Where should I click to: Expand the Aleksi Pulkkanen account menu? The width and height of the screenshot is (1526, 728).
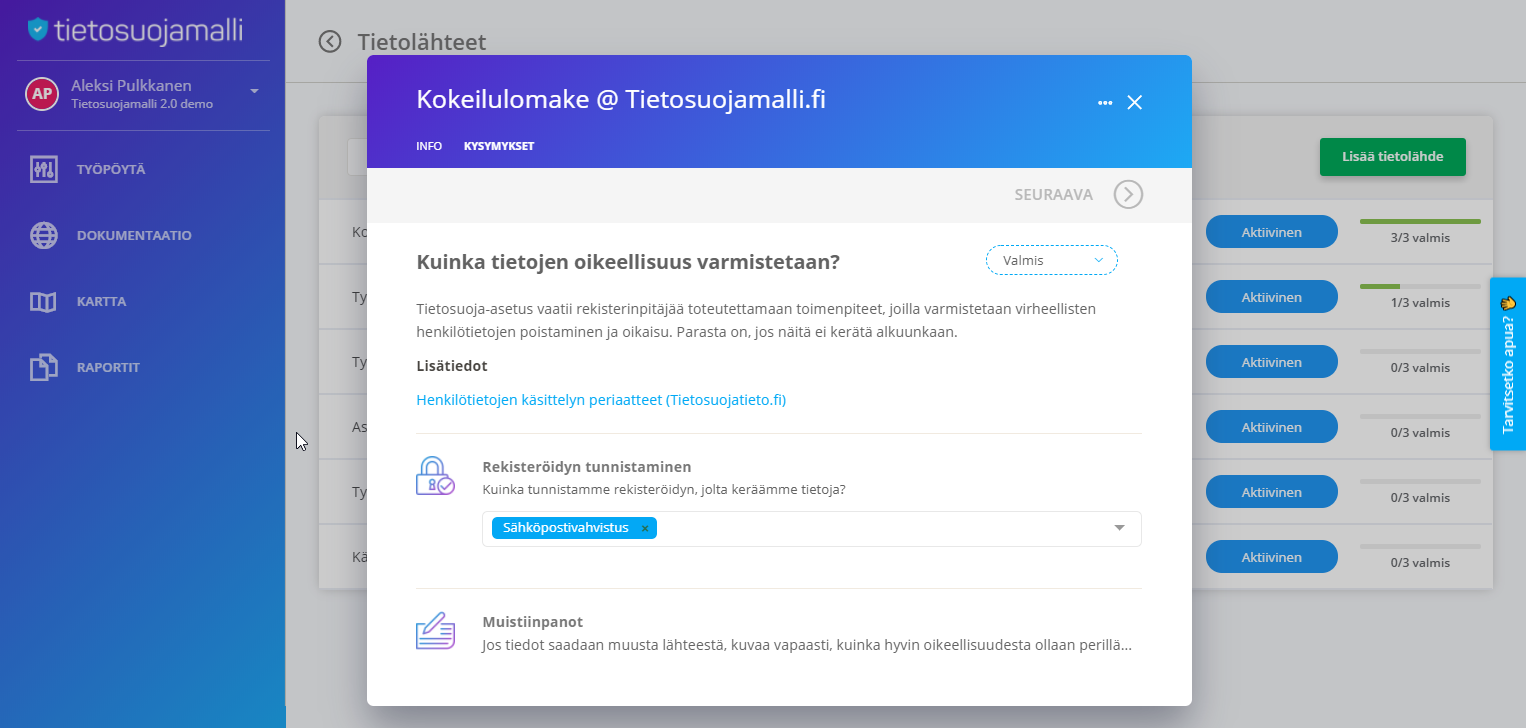(x=254, y=91)
